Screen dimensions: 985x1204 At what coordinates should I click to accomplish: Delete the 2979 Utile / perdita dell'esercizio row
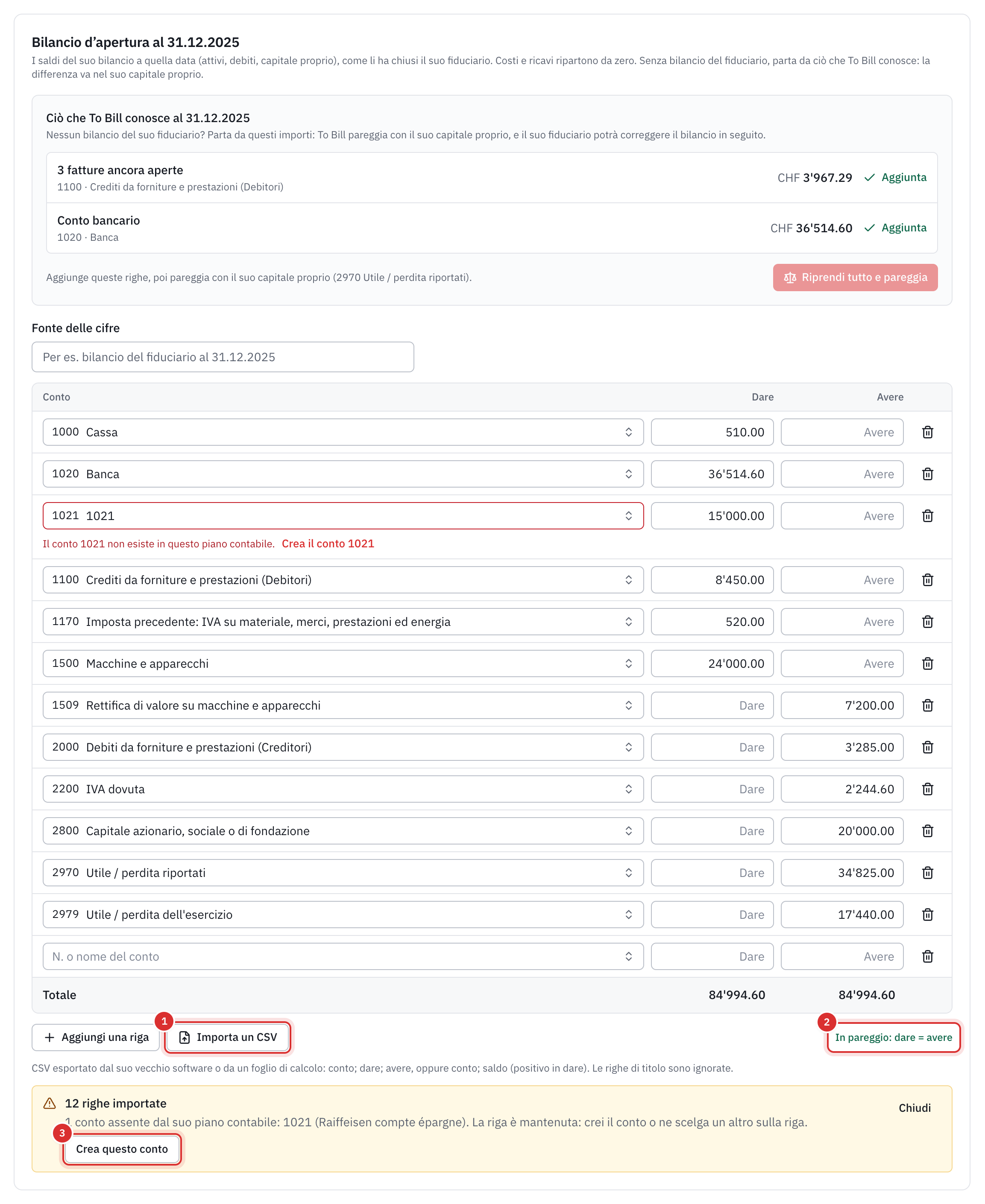[927, 914]
